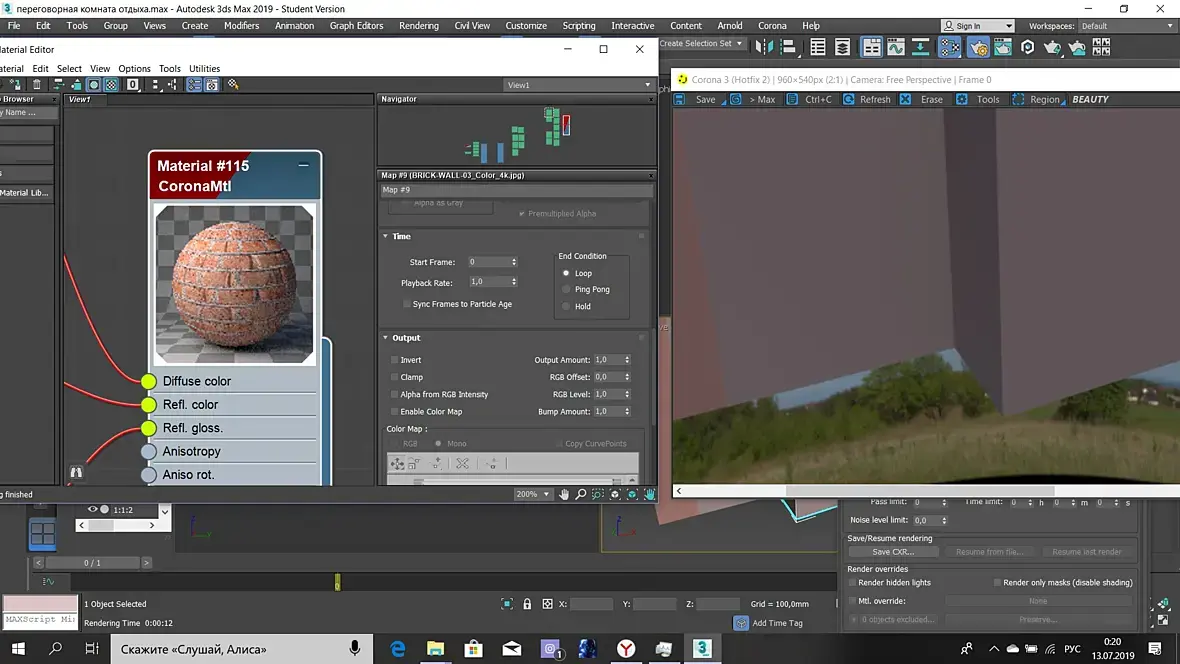Open the Curve Editor toolbar icon
Viewport: 1180px width, 664px height.
[x=896, y=47]
